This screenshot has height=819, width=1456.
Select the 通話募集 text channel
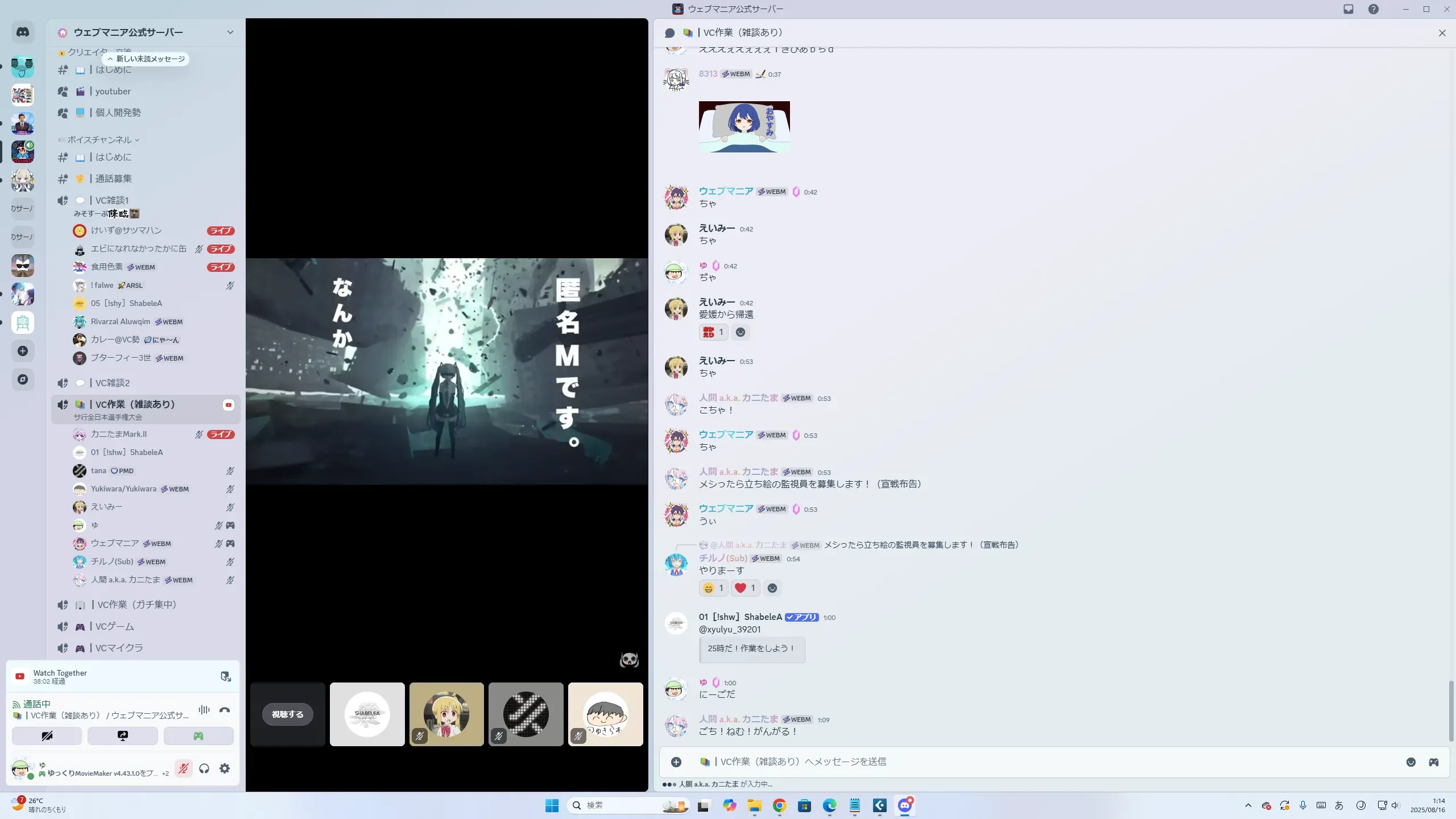[113, 179]
